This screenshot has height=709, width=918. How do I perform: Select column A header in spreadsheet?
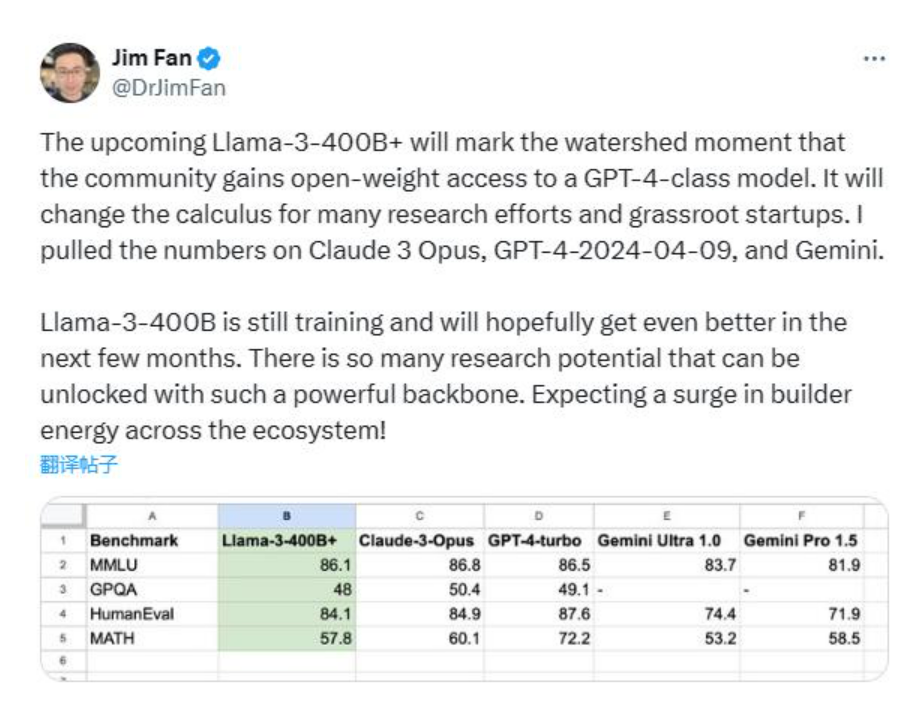152,516
